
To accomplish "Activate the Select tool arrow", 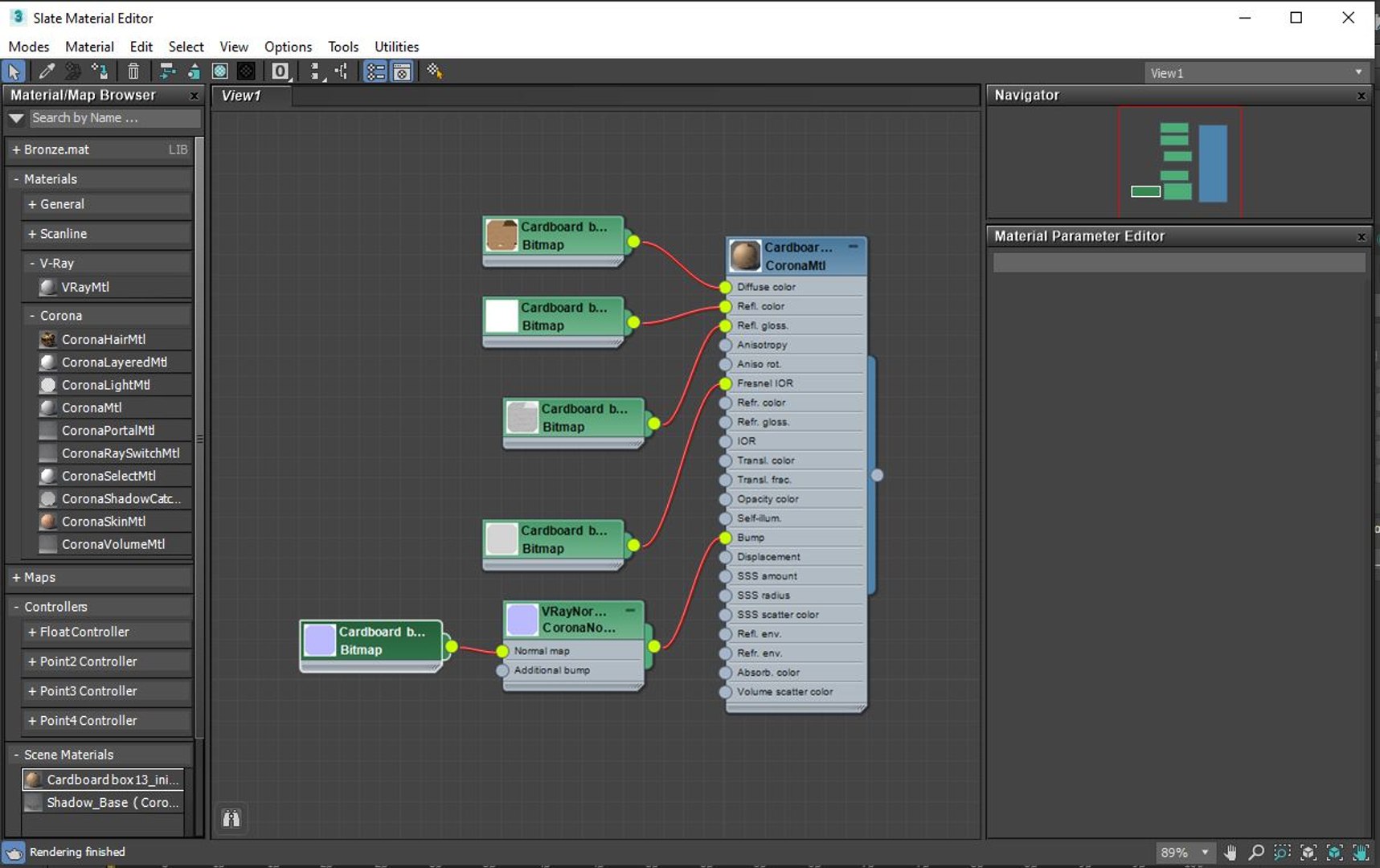I will tap(14, 72).
